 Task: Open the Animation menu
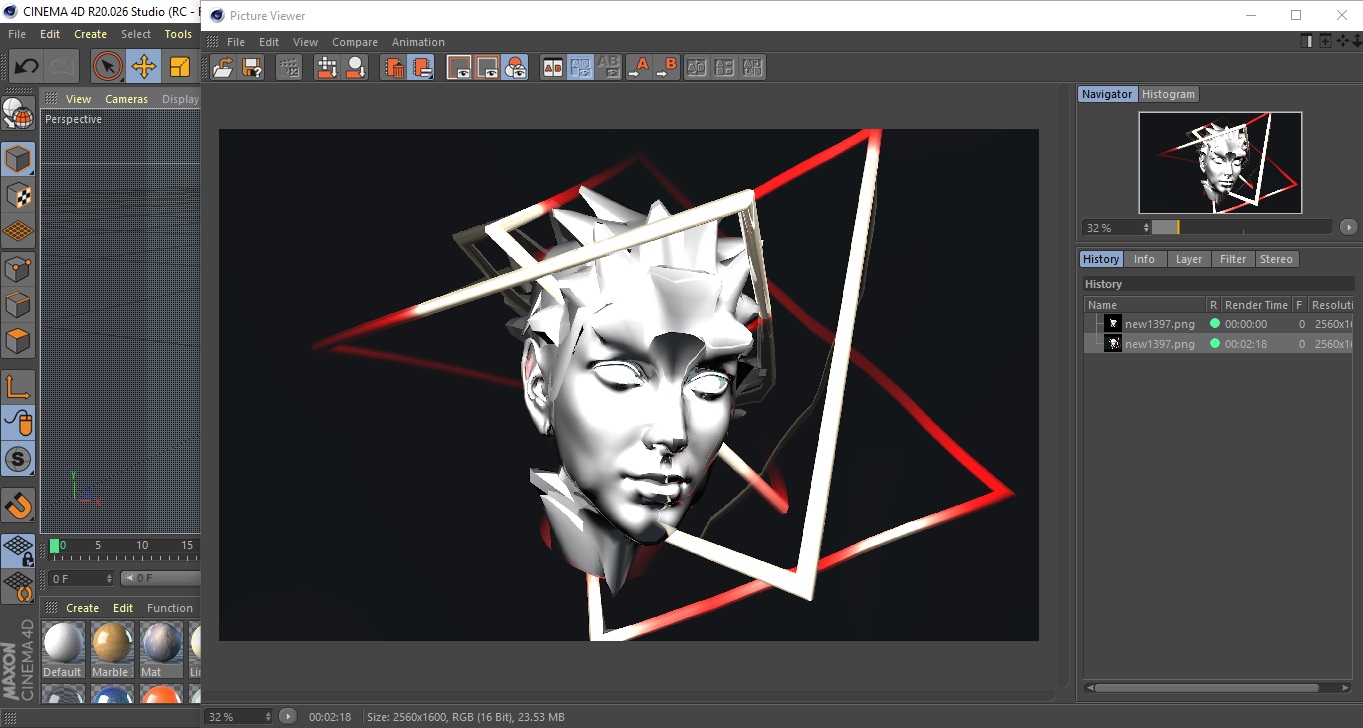[418, 42]
